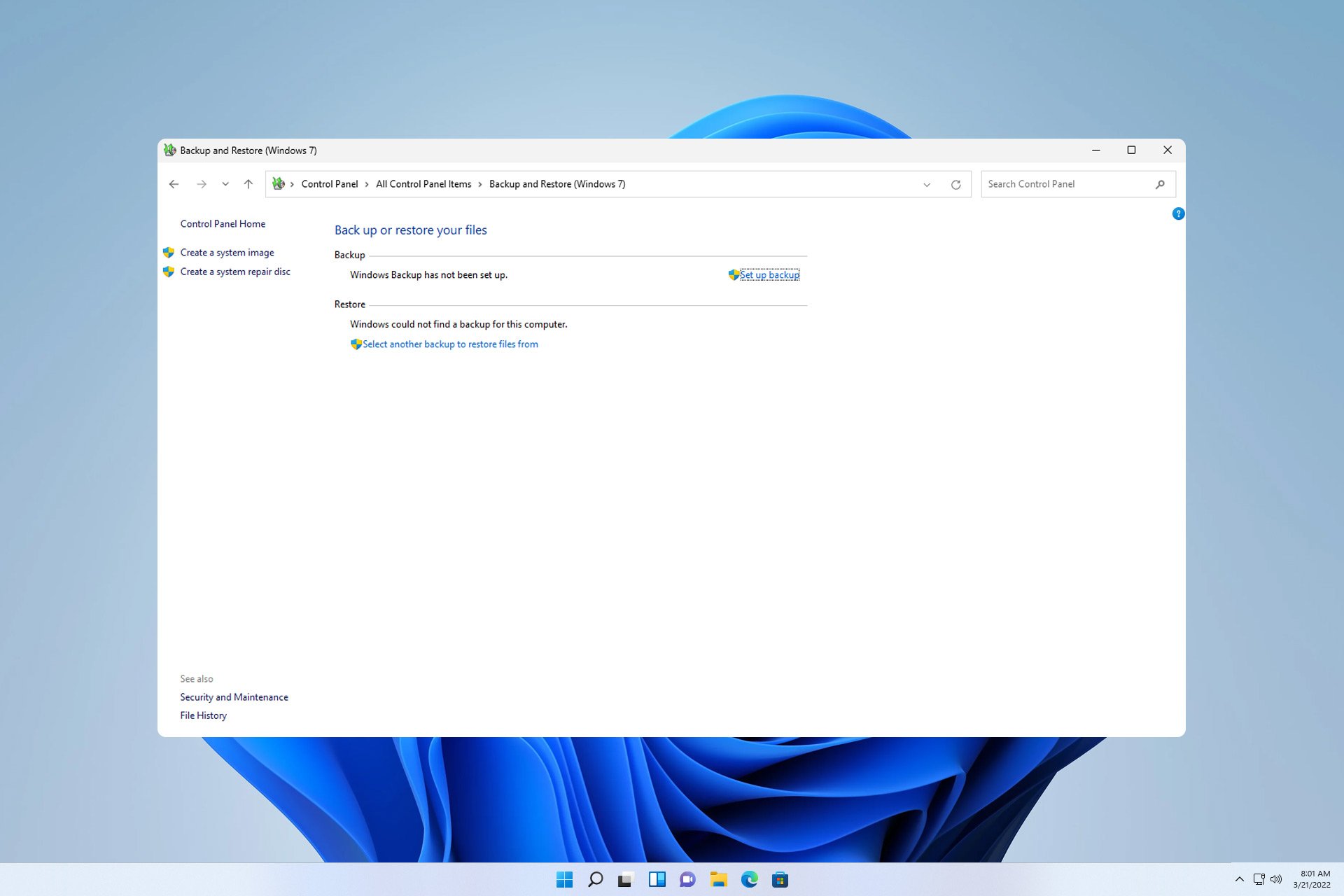Open the address bar history dropdown
This screenshot has width=1344, height=896.
(x=926, y=184)
